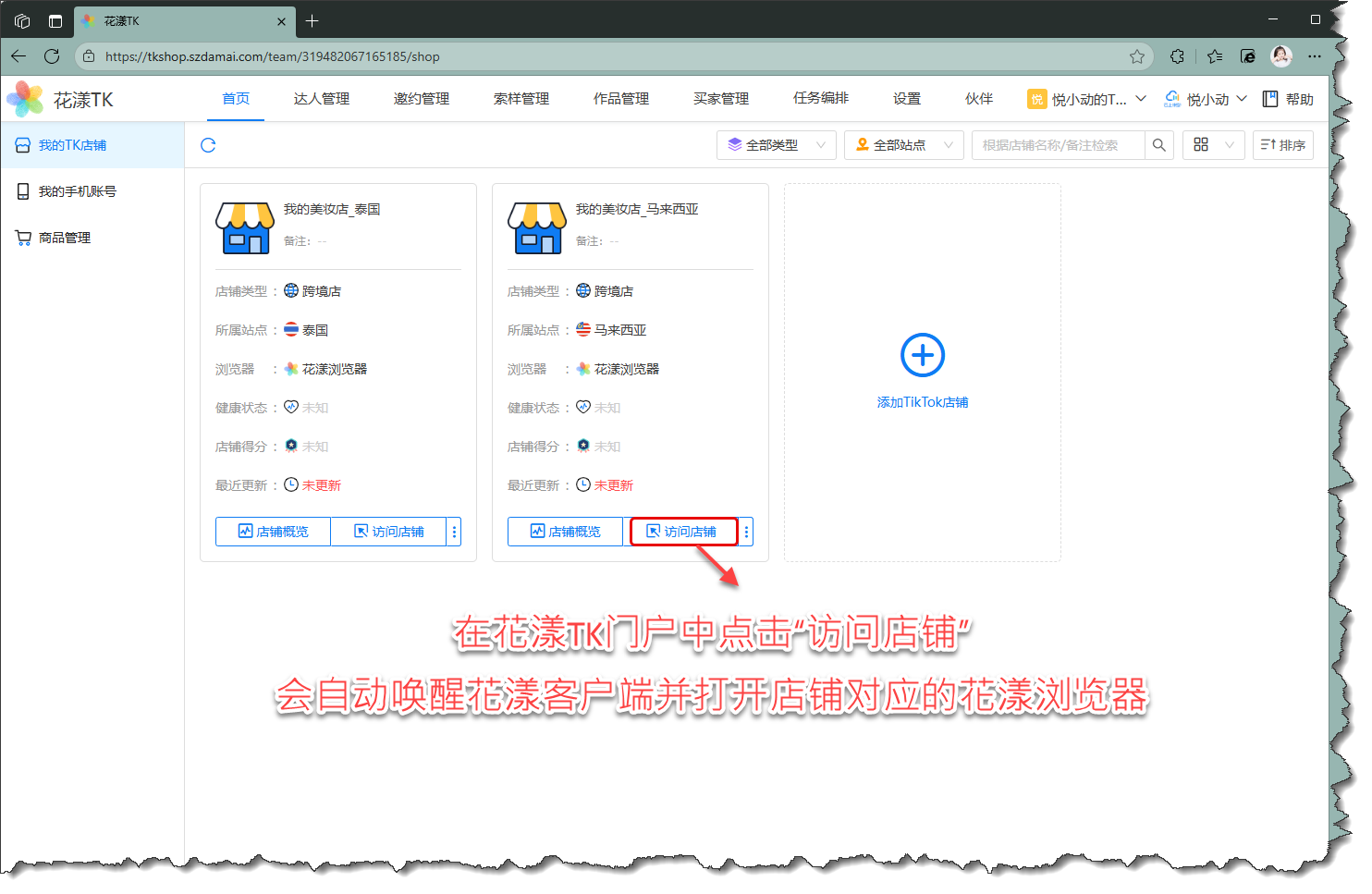
Task: Open browser settings and more menu
Action: [1315, 56]
